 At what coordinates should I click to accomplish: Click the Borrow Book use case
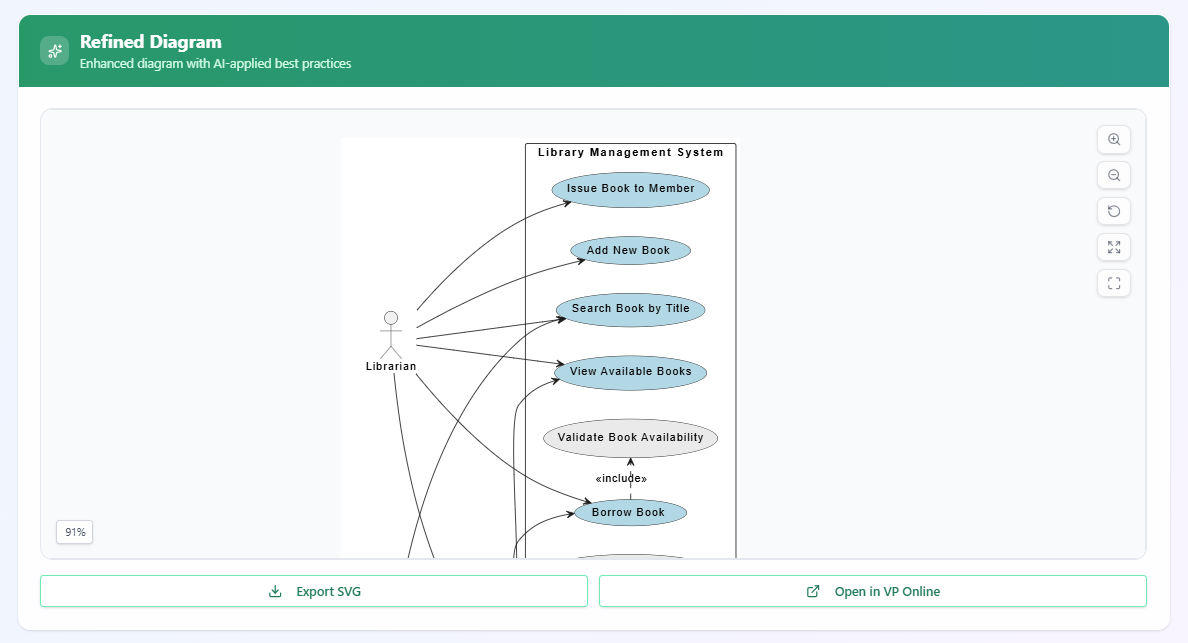pyautogui.click(x=630, y=512)
